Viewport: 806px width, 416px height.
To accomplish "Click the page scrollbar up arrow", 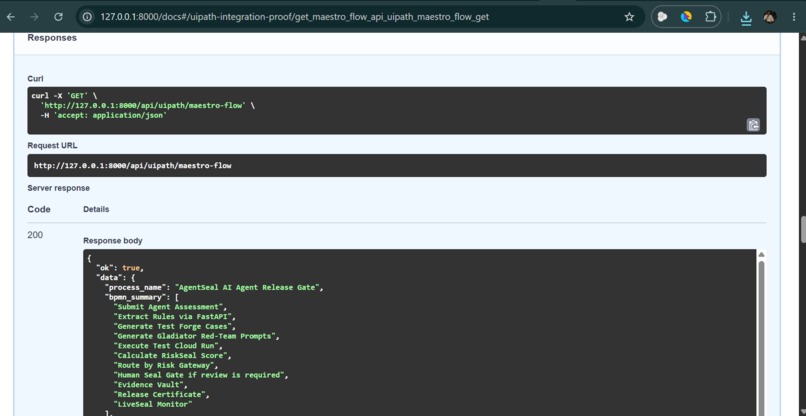I will point(803,37).
